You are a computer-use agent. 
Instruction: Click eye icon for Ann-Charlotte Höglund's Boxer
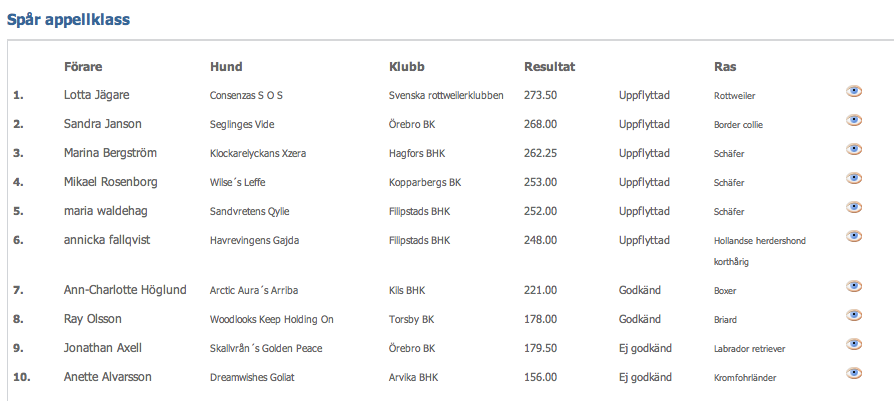point(854,286)
